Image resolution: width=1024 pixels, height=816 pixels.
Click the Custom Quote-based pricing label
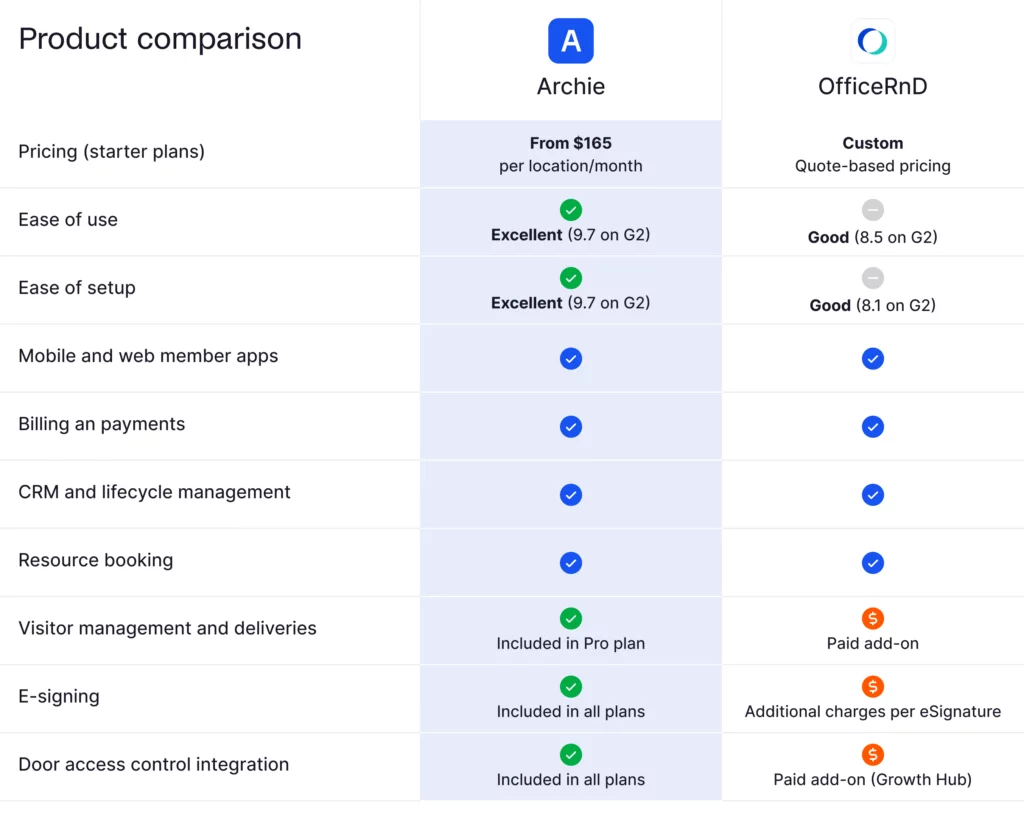(x=872, y=154)
